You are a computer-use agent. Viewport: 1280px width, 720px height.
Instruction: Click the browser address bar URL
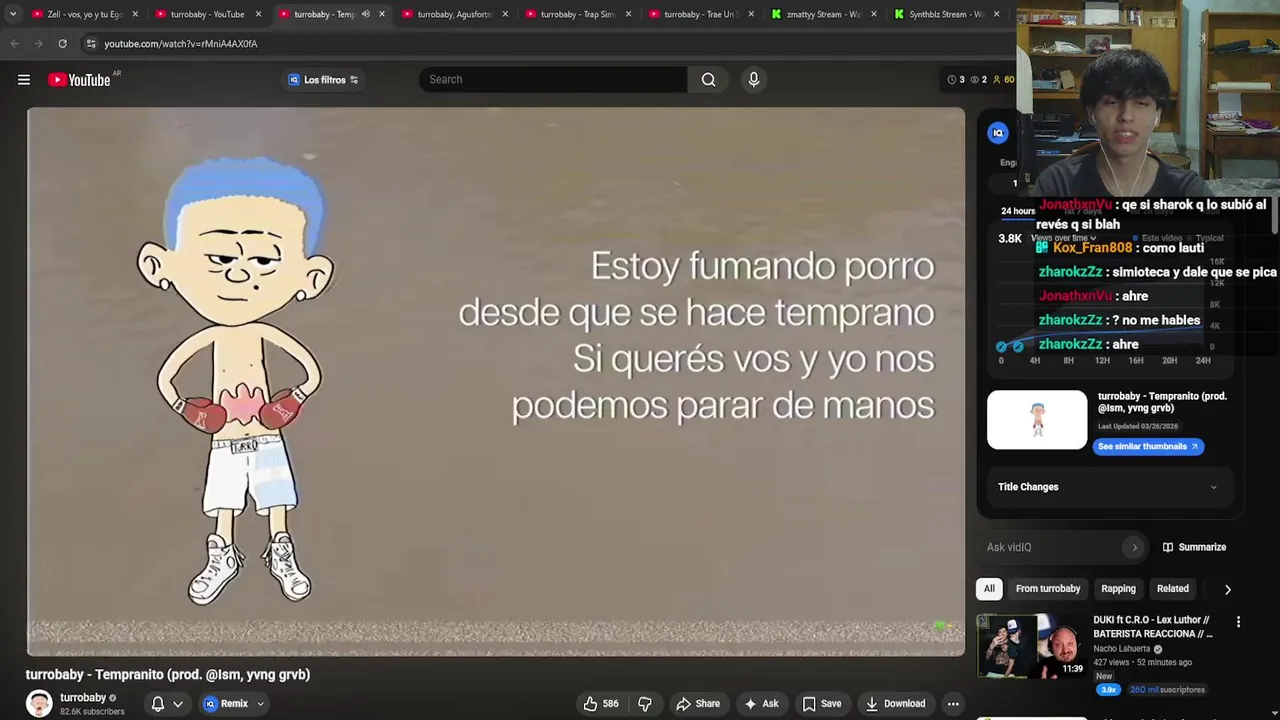(x=181, y=44)
